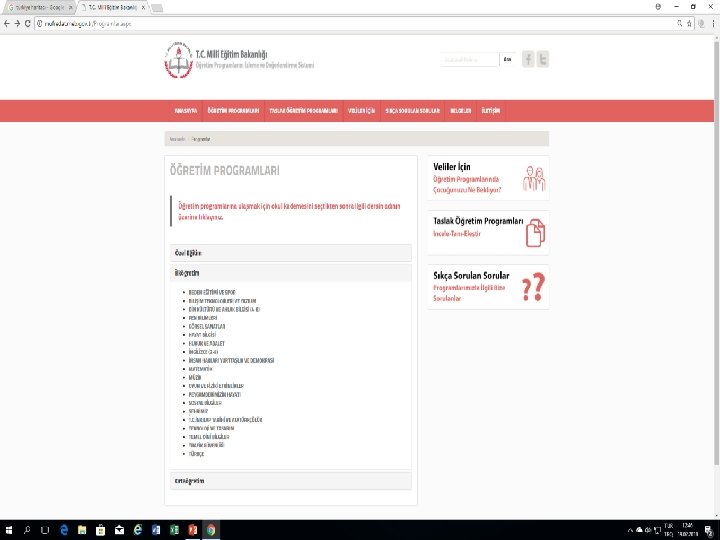
Task: Open the DİN KÜLTÜRÜ VE AHLAK BİLGİSİ program
Action: pyautogui.click(x=224, y=309)
